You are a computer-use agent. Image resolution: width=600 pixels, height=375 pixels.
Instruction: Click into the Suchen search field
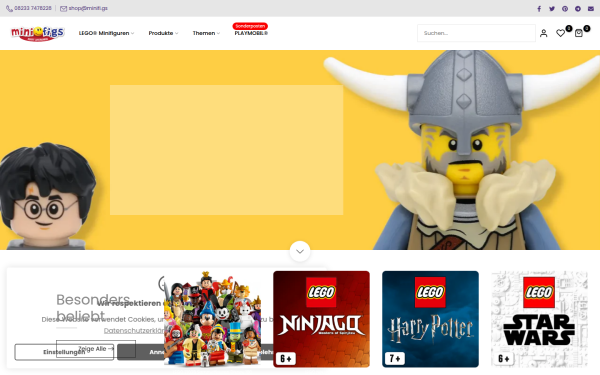tap(476, 33)
